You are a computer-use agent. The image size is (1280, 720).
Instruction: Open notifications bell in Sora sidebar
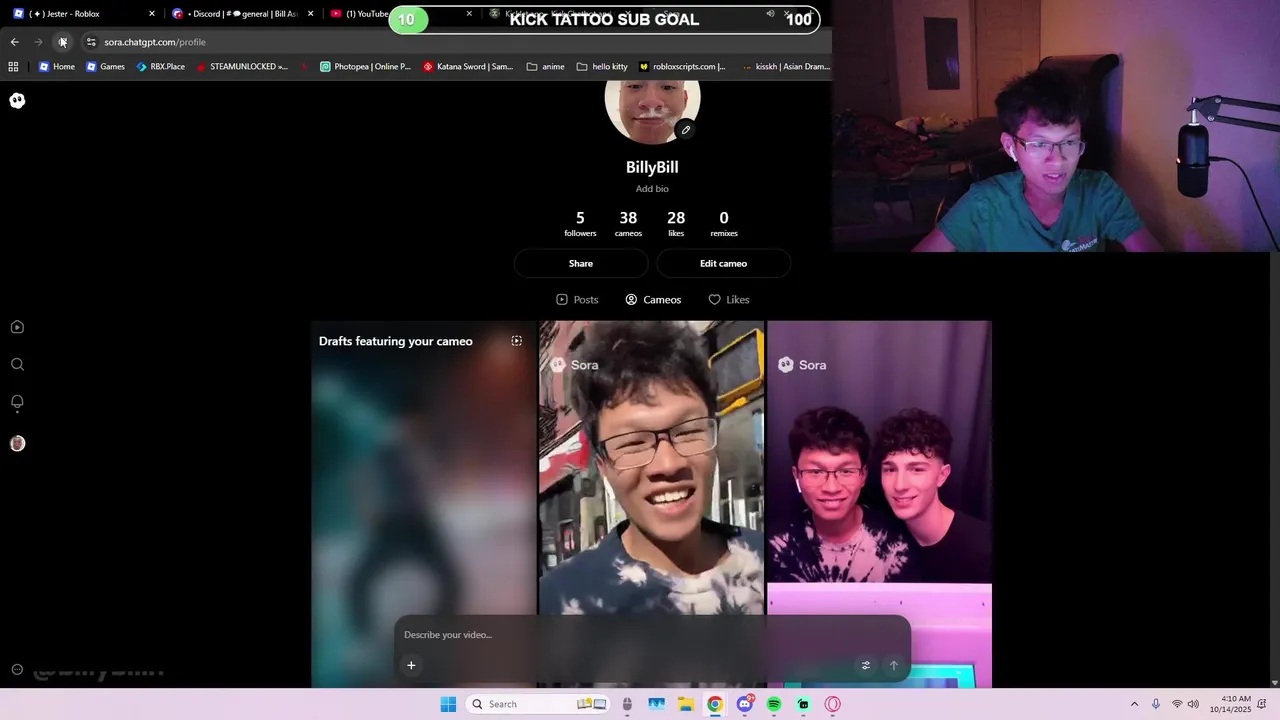click(17, 402)
